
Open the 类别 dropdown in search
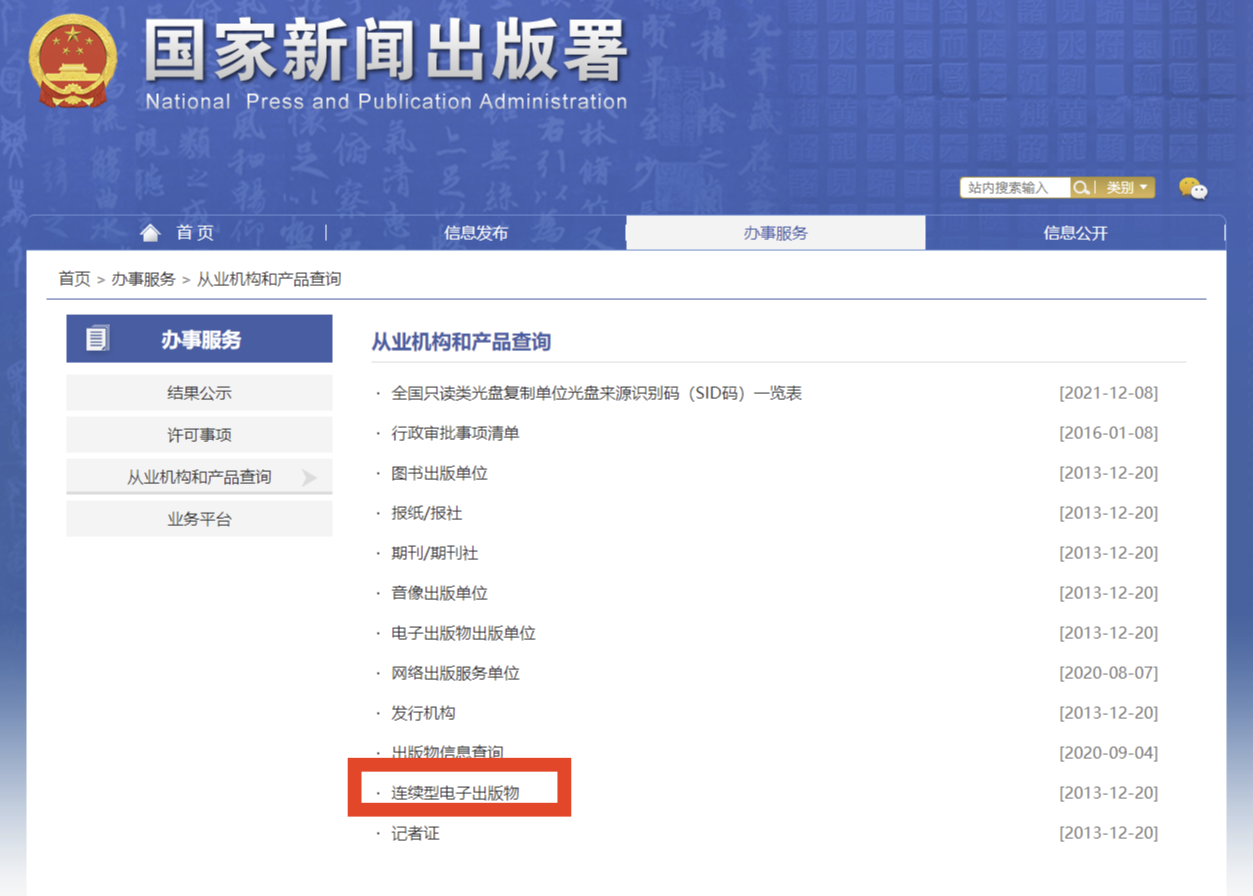point(1126,188)
